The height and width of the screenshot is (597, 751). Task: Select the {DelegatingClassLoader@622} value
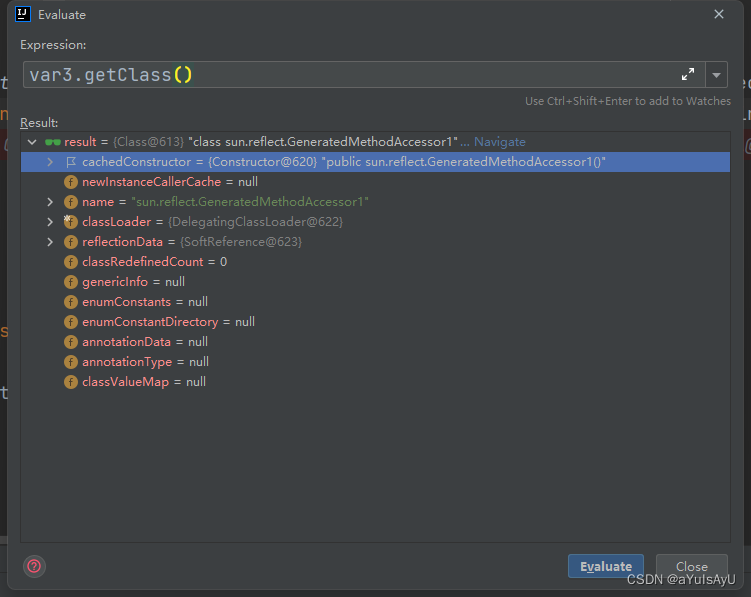pos(255,222)
